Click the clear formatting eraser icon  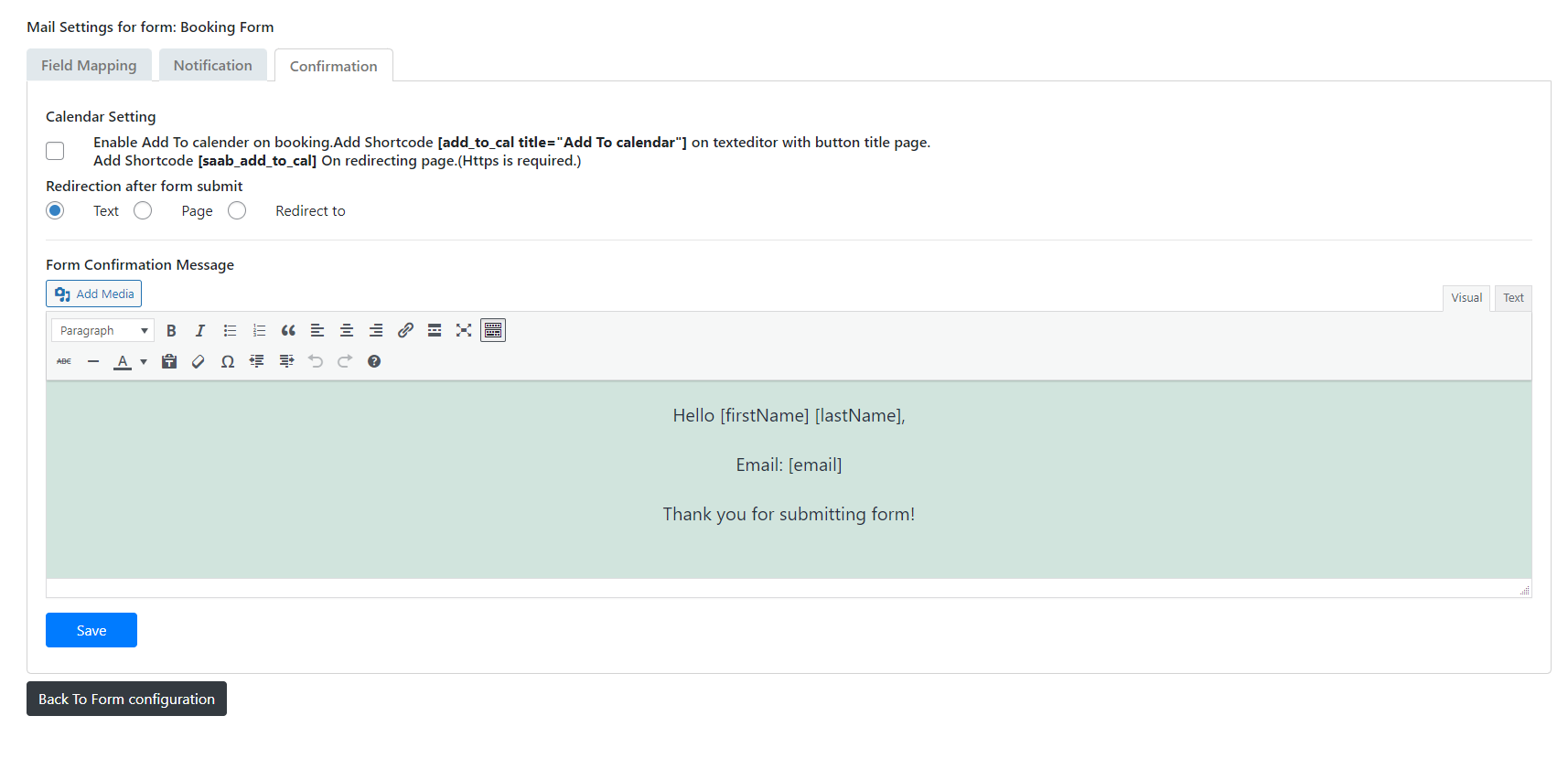[199, 362]
